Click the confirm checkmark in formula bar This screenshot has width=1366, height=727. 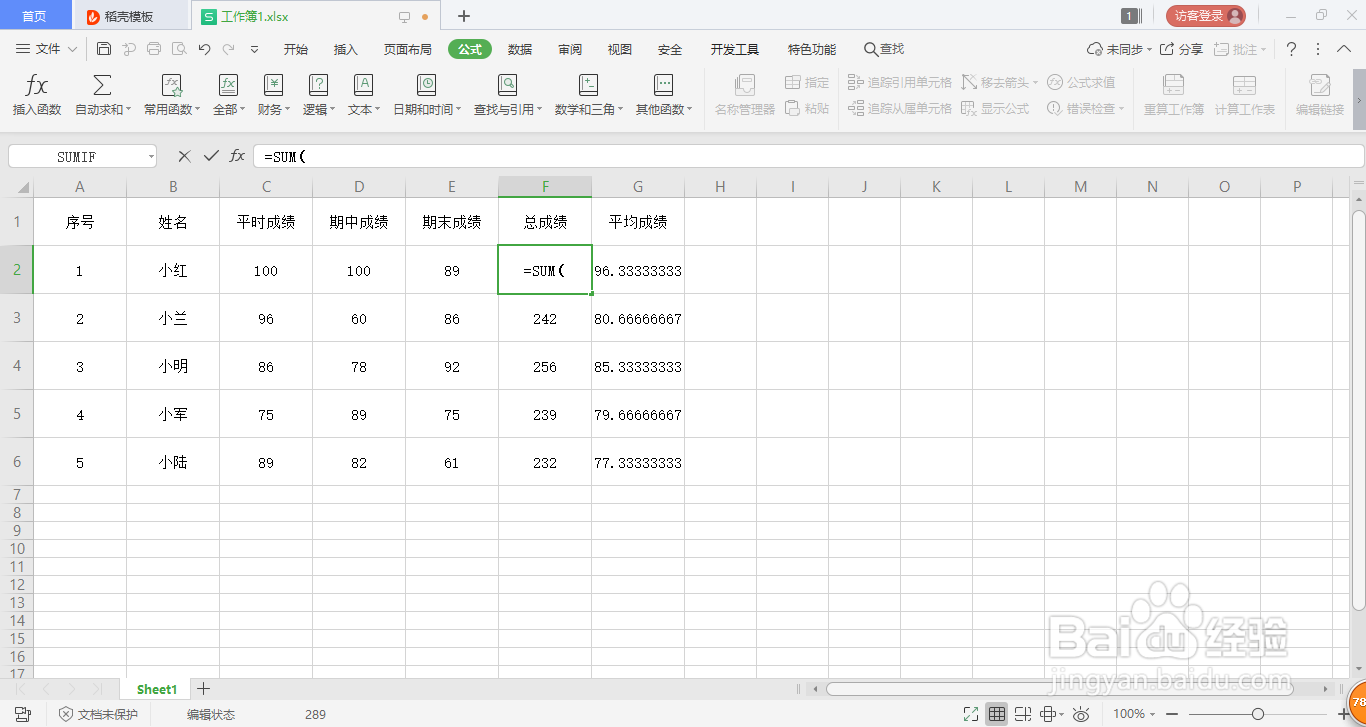[x=211, y=156]
